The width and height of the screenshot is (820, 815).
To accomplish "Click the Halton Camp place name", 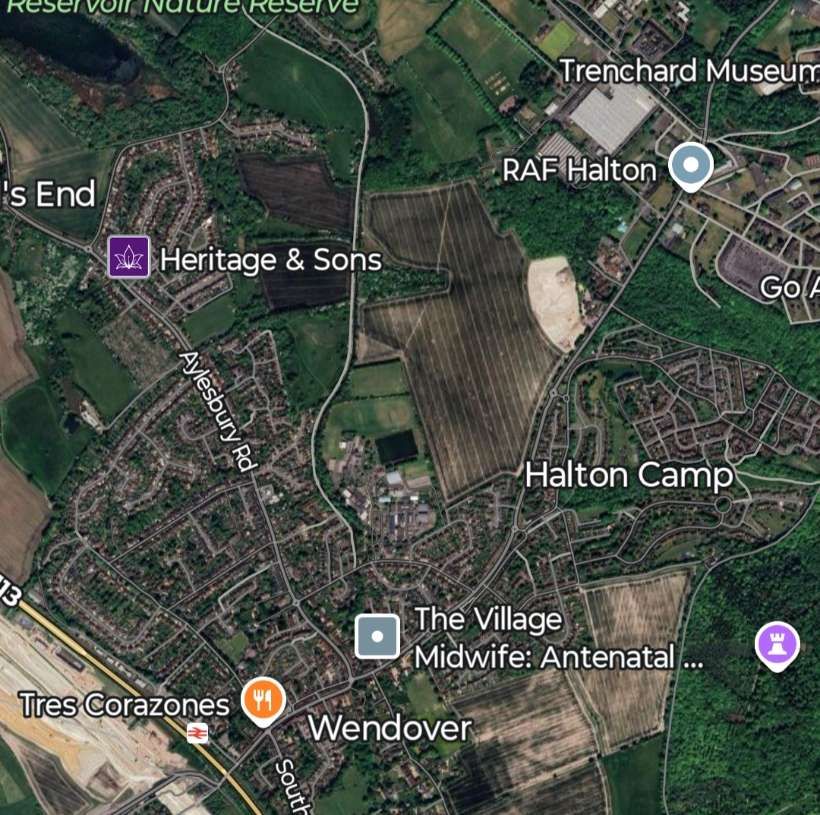I will coord(629,475).
